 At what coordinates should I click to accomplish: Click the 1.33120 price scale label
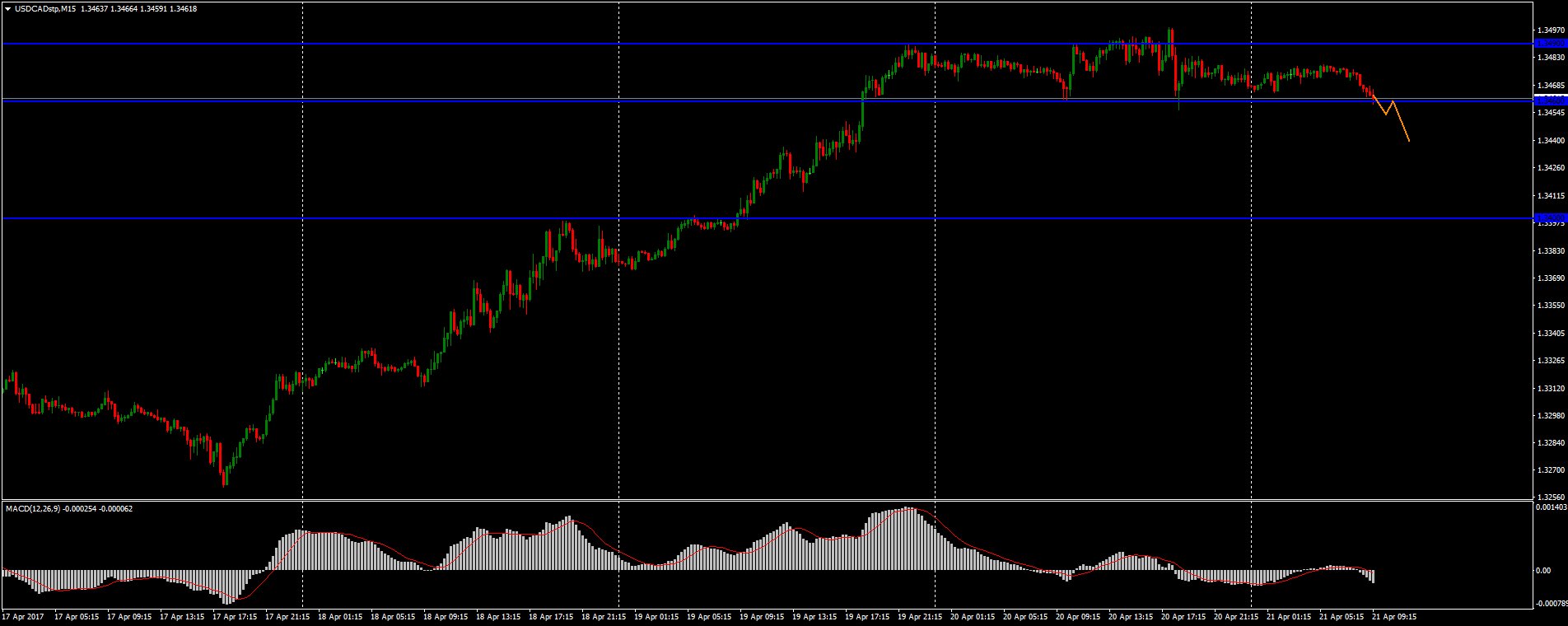[x=1550, y=388]
